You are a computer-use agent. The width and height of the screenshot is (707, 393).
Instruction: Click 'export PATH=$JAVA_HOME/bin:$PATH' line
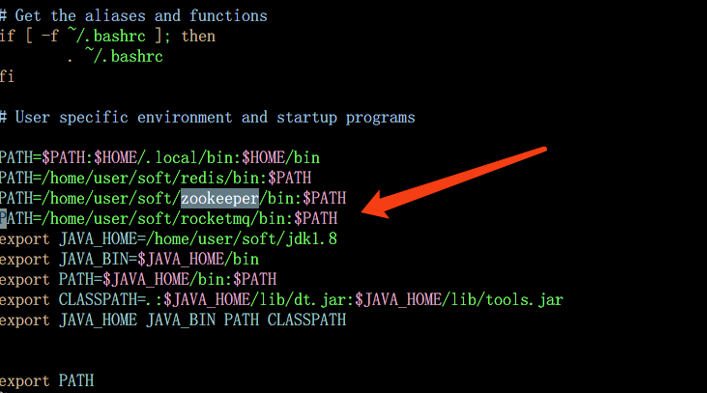click(x=138, y=279)
